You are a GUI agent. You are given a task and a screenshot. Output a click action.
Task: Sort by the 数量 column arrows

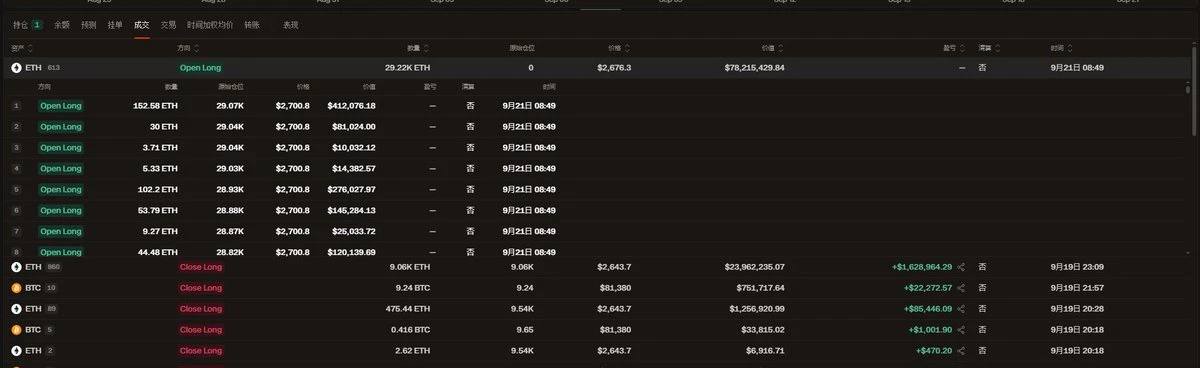click(x=427, y=48)
